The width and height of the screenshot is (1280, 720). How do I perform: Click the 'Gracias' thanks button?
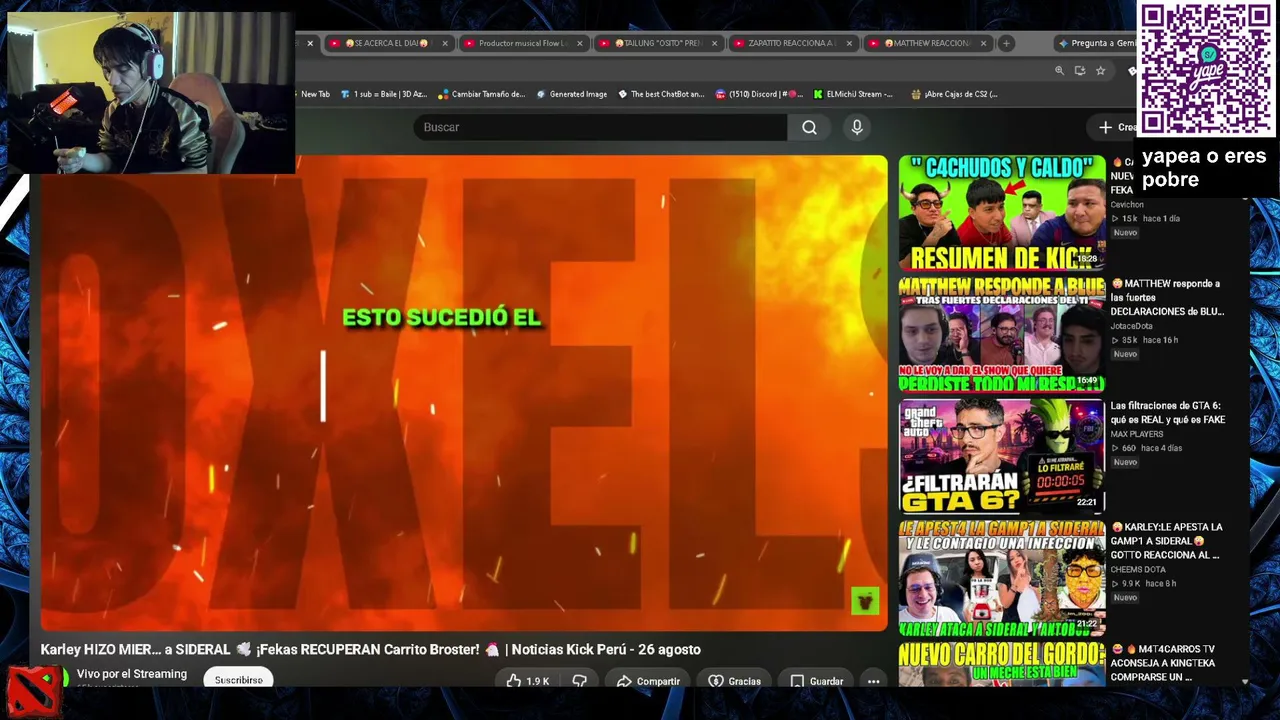pyautogui.click(x=734, y=681)
